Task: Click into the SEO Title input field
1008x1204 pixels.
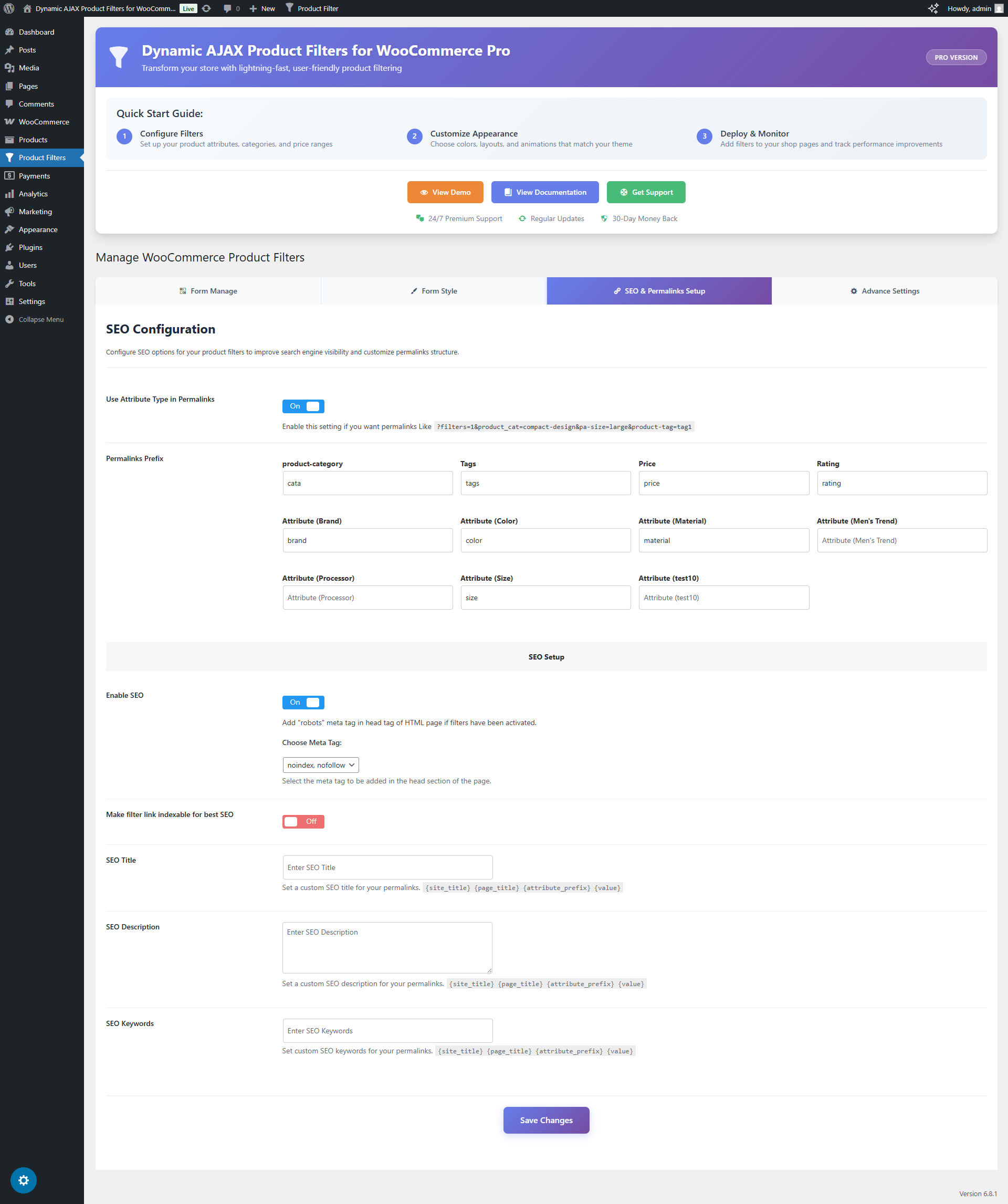Action: pyautogui.click(x=387, y=867)
